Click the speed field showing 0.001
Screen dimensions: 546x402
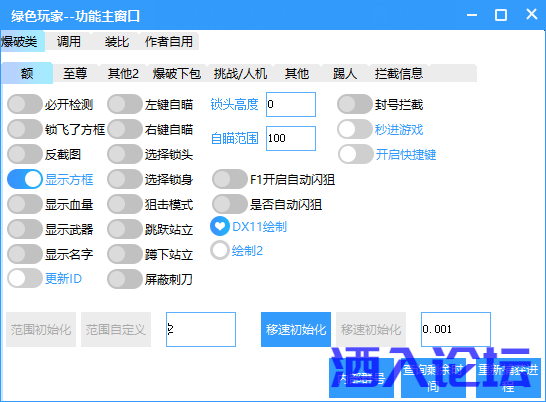456,329
